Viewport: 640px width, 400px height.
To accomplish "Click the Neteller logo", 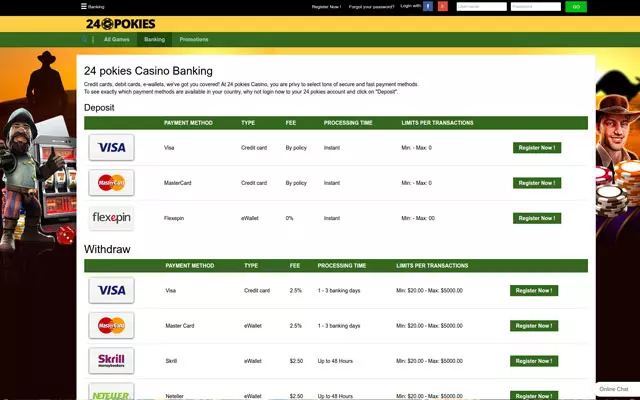I will (111, 392).
